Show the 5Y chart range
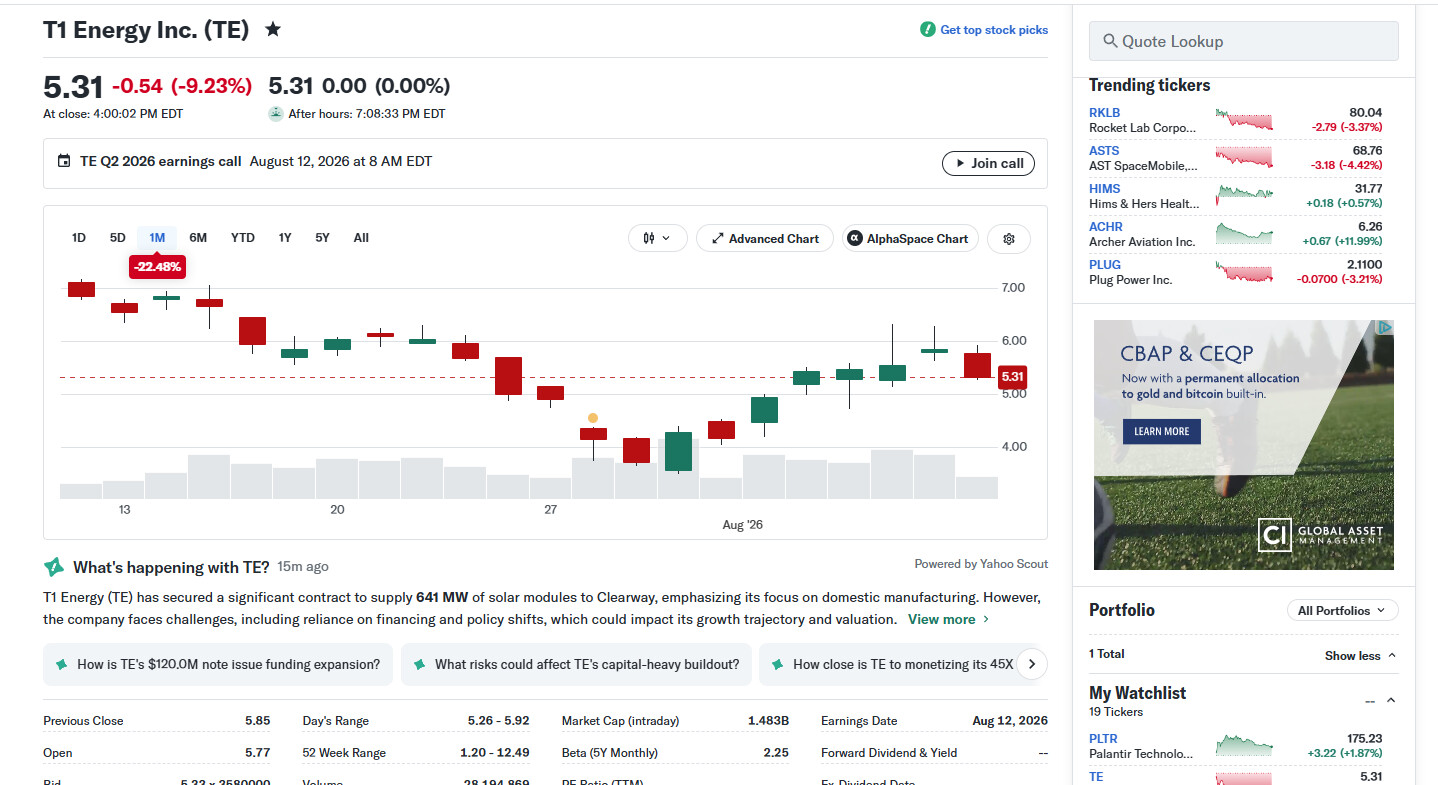 tap(322, 238)
